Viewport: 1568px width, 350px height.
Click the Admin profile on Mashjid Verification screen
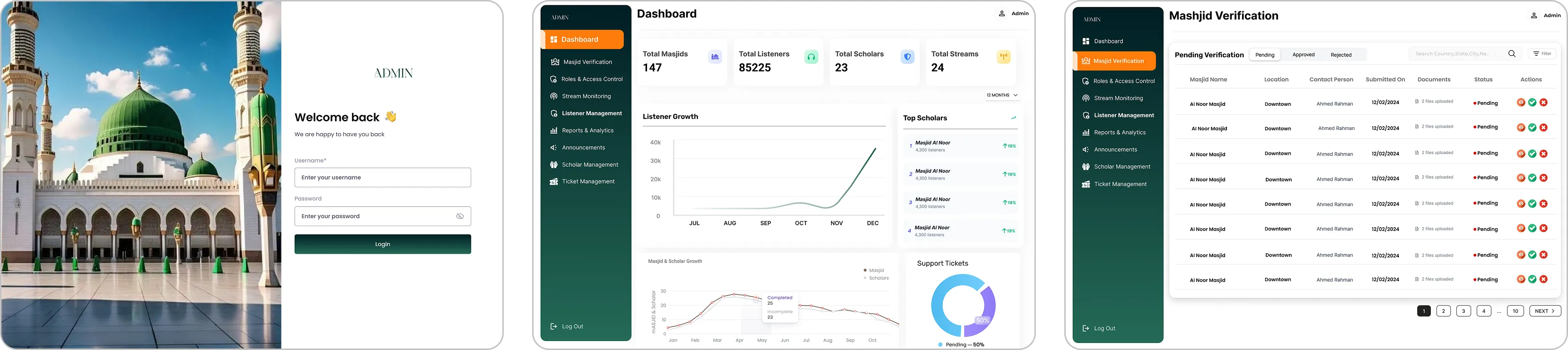(1545, 15)
